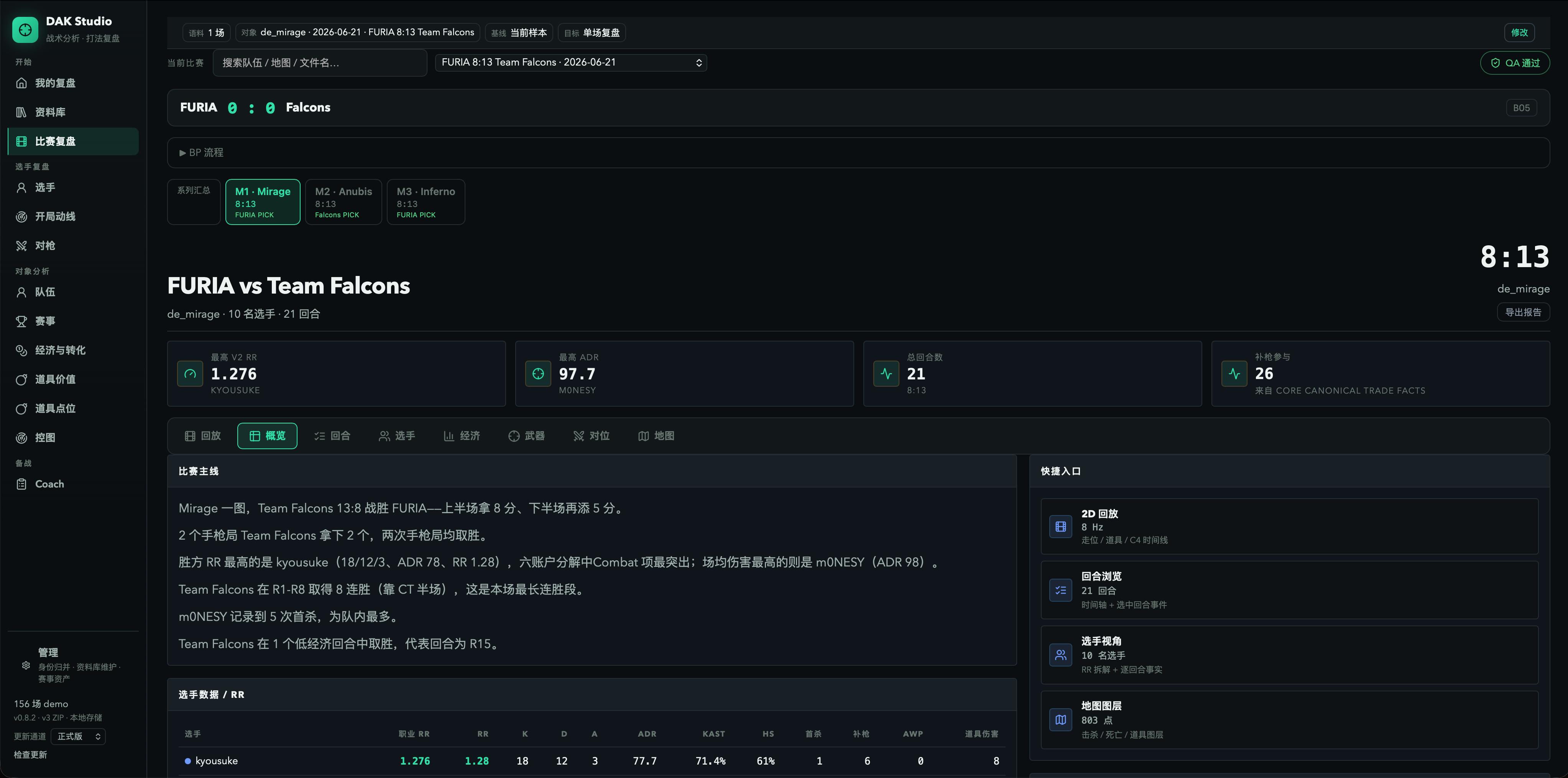The height and width of the screenshot is (778, 1568).
Task: Open 开局动线 target icon in sidebar
Action: pyautogui.click(x=21, y=217)
